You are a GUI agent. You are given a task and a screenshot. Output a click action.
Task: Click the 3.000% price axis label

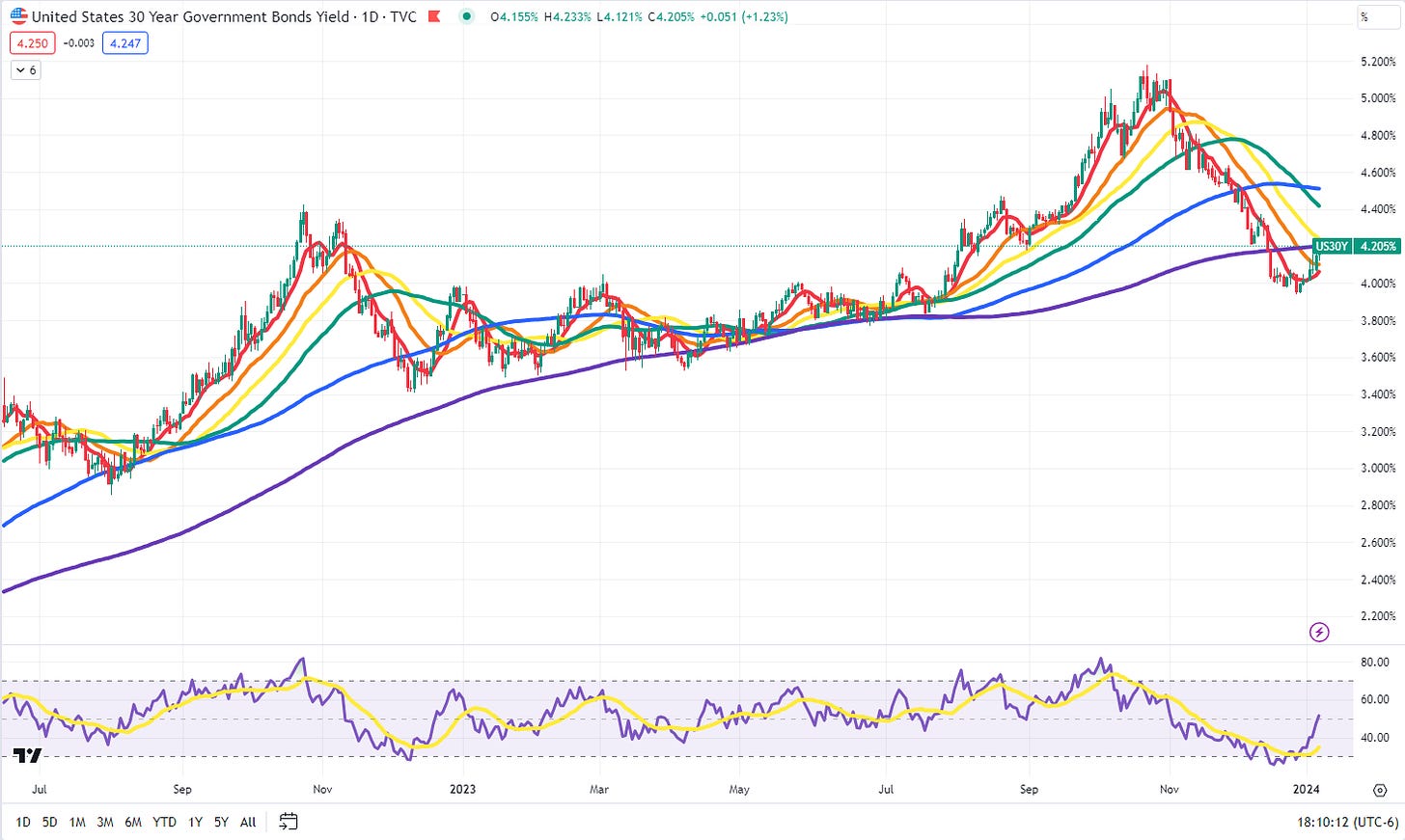pos(1377,469)
